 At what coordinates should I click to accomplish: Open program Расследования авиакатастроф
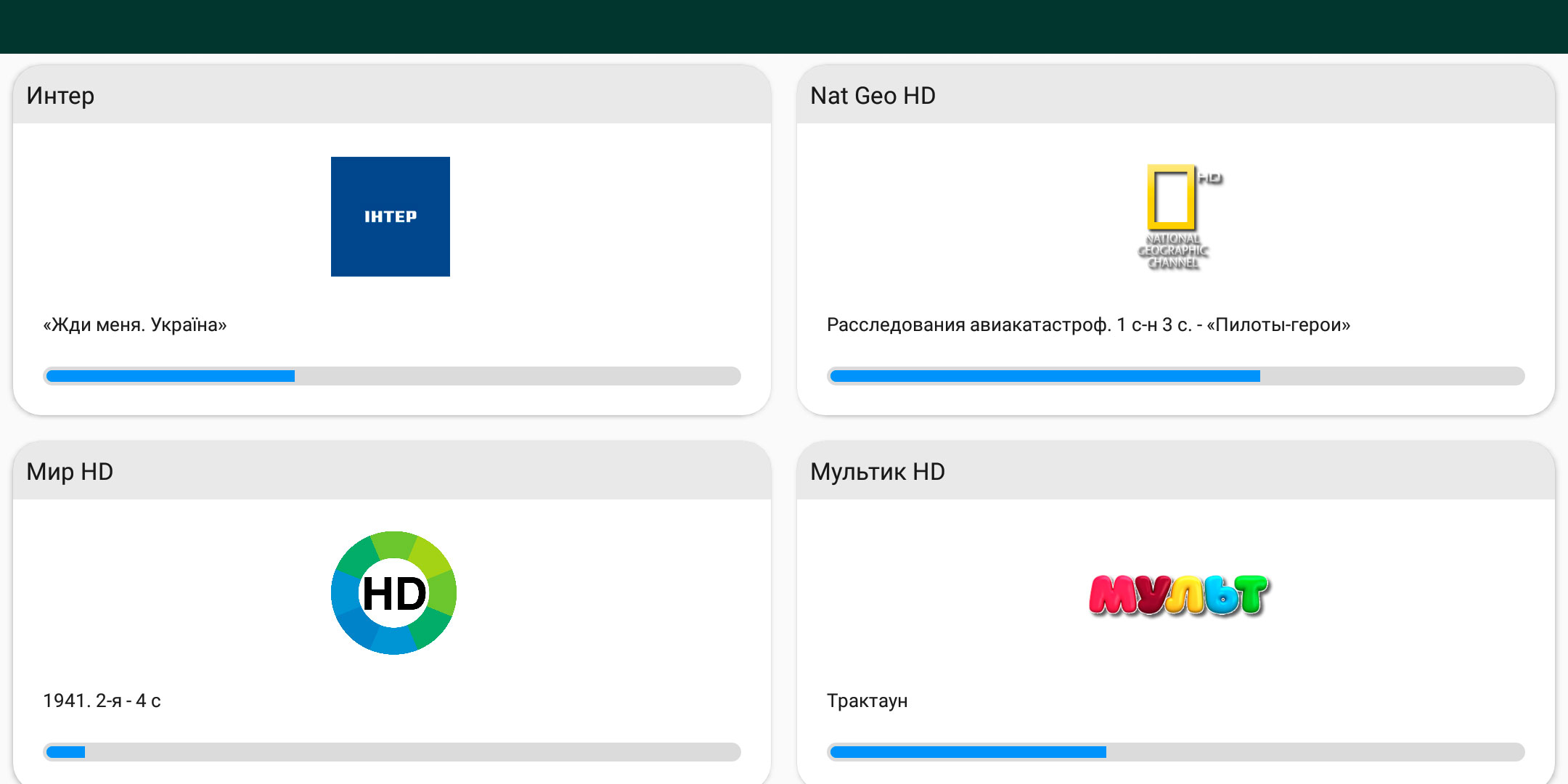pyautogui.click(x=1088, y=324)
